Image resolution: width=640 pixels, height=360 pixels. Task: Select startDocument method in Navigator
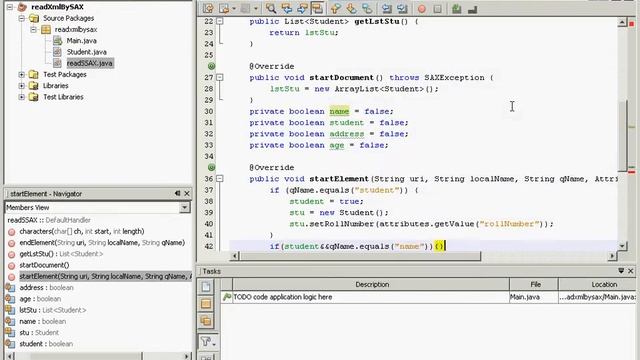click(x=44, y=265)
